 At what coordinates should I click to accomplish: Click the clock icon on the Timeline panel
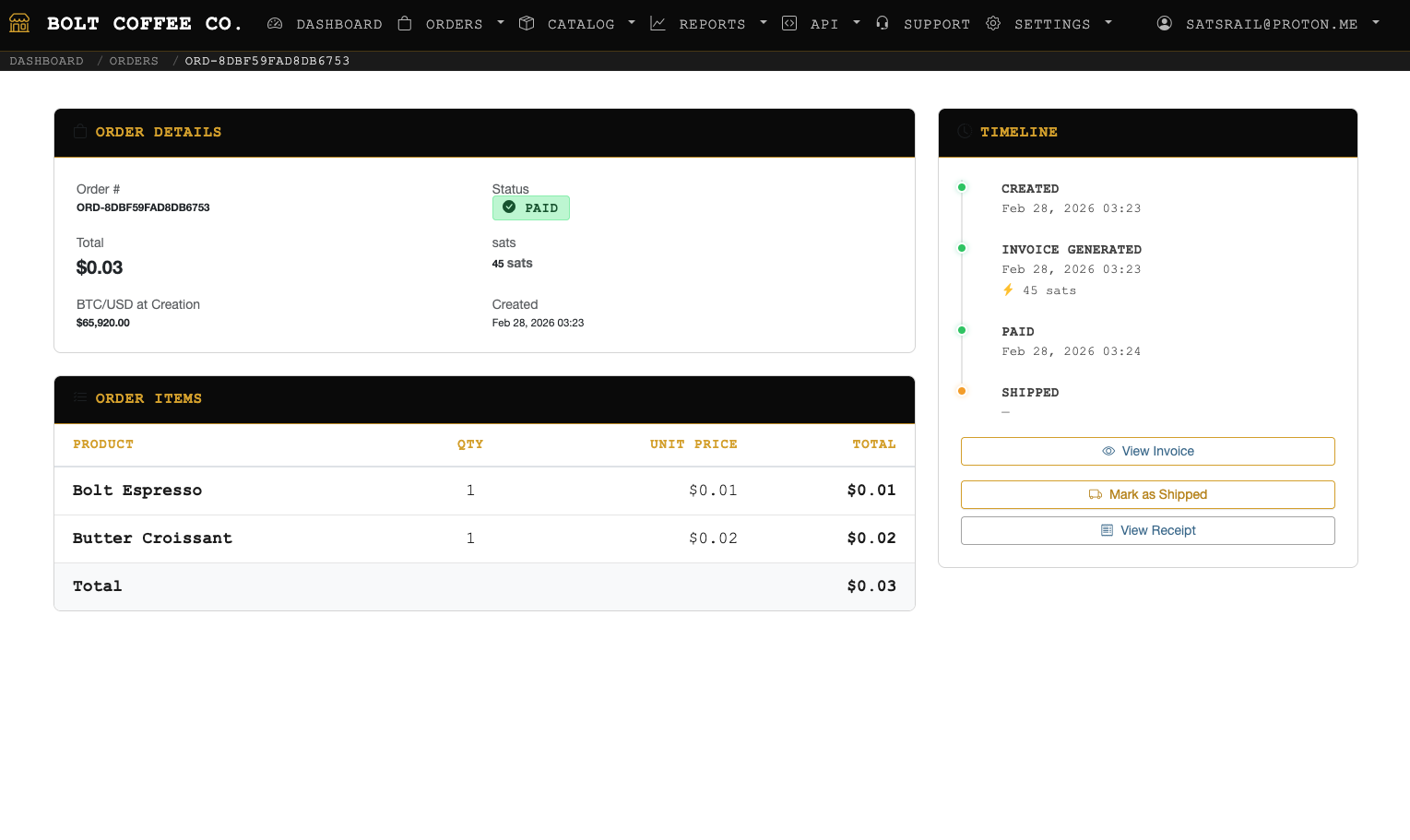[962, 132]
